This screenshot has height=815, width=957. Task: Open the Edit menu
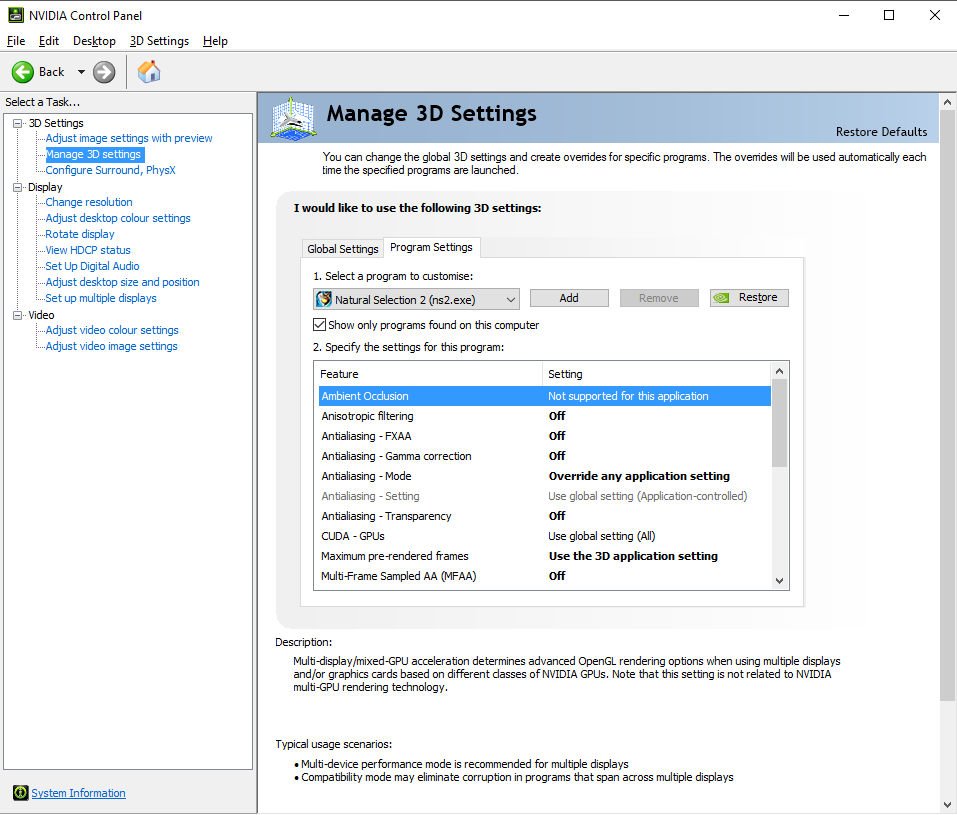pyautogui.click(x=49, y=41)
